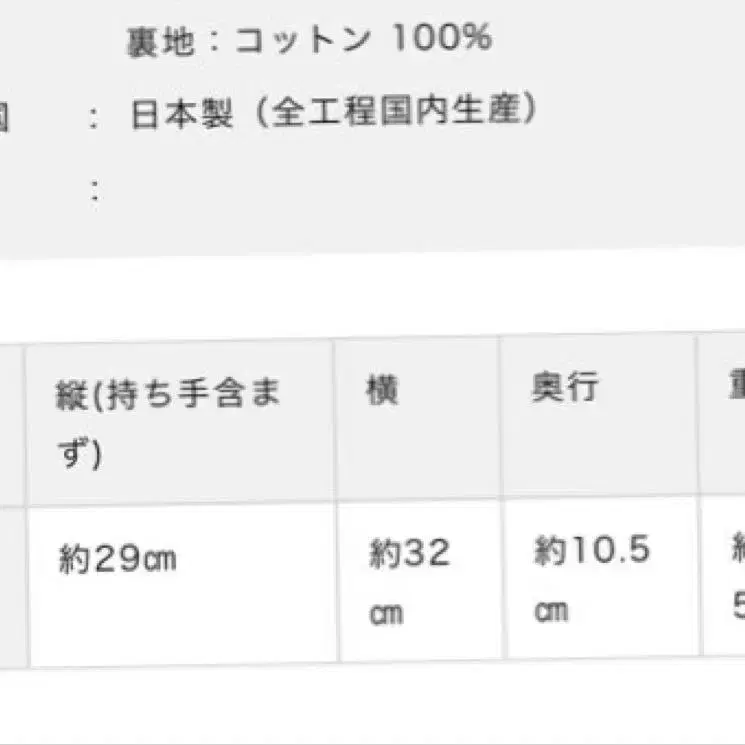Click the lone colon on the empty row
The image size is (745, 745).
94,189
